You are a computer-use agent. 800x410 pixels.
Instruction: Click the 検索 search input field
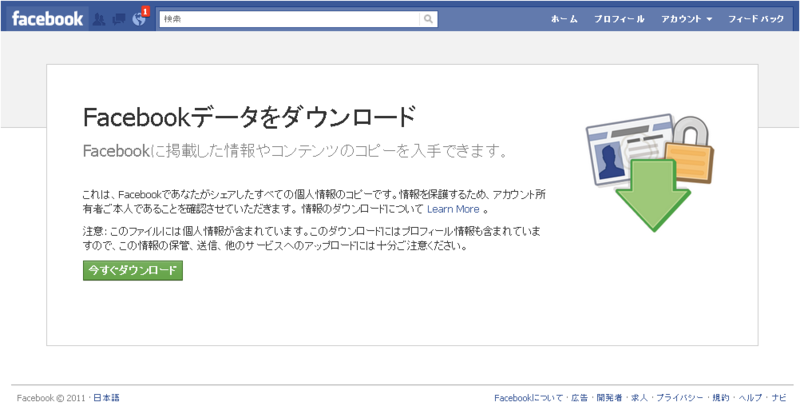click(x=289, y=19)
